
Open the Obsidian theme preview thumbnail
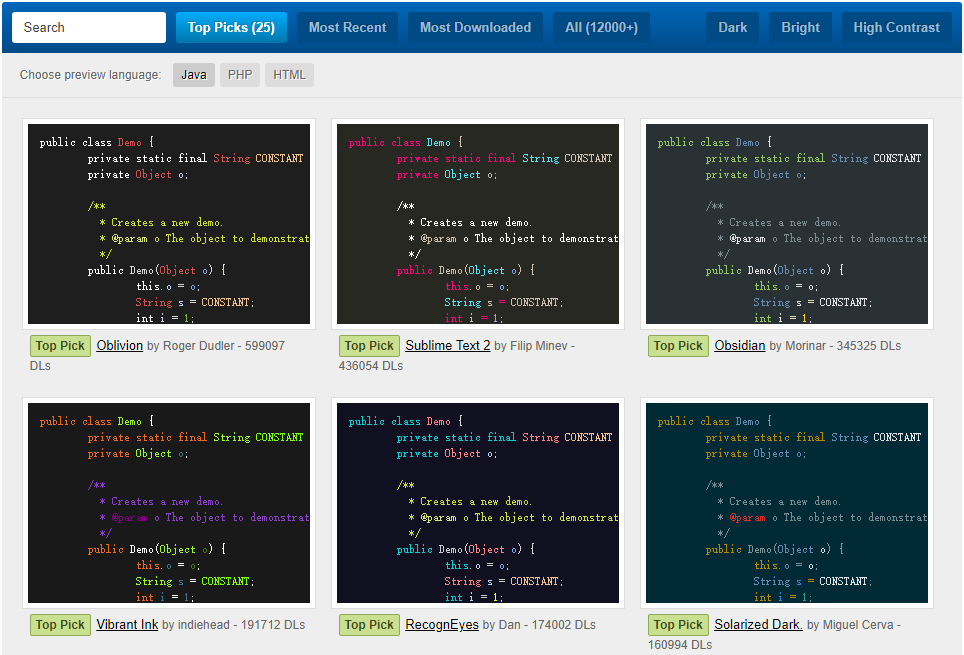pos(787,224)
